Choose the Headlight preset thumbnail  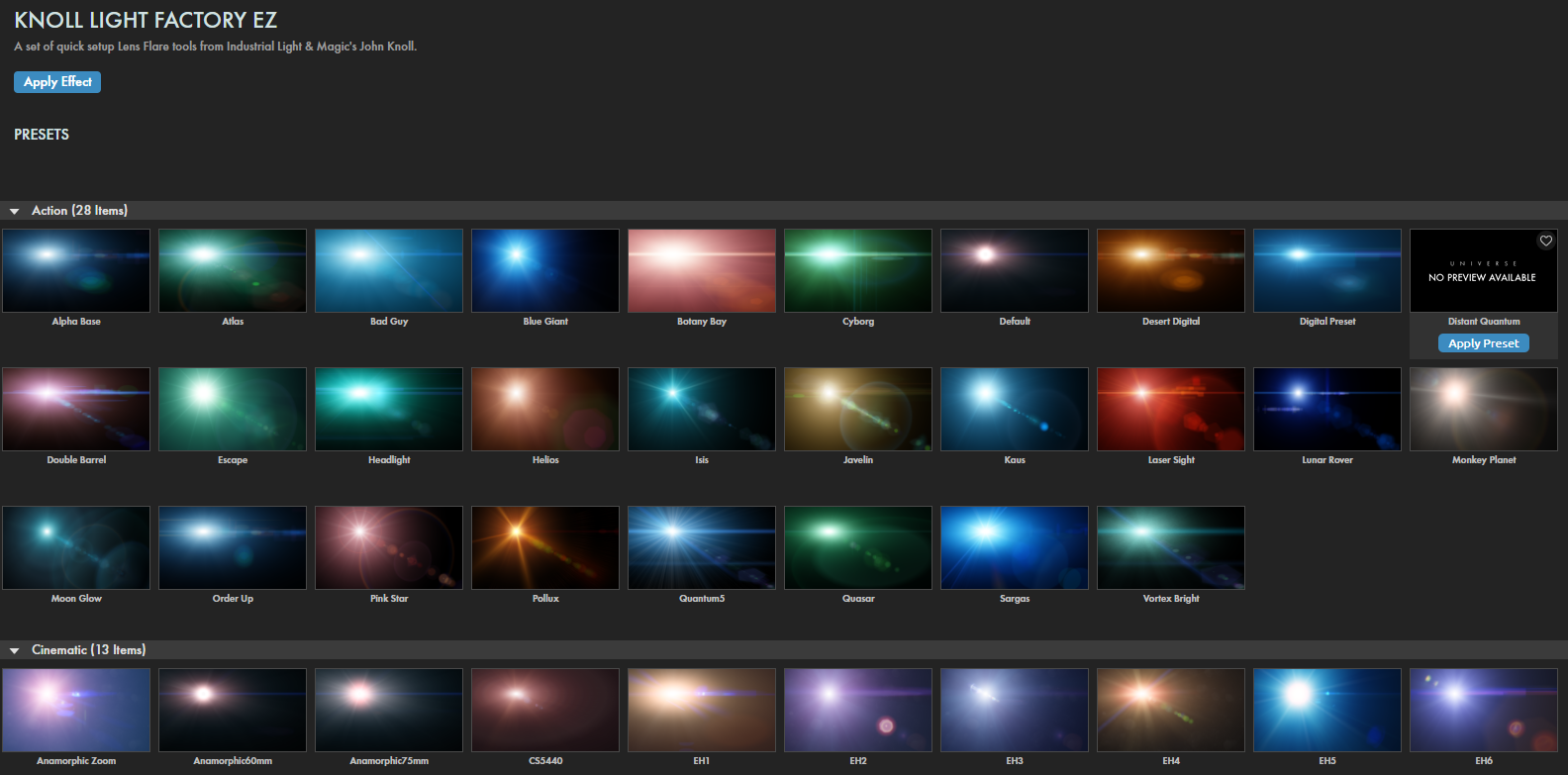389,409
